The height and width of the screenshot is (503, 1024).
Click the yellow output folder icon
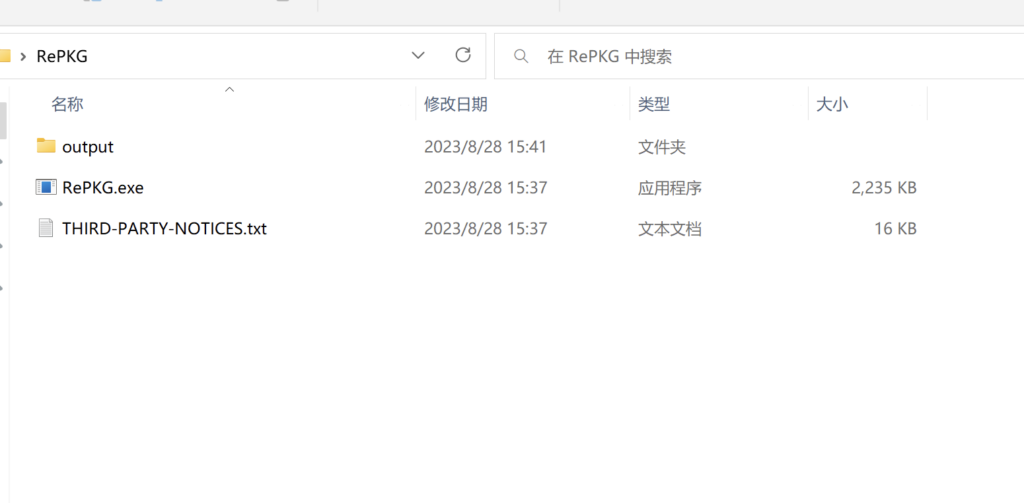46,146
